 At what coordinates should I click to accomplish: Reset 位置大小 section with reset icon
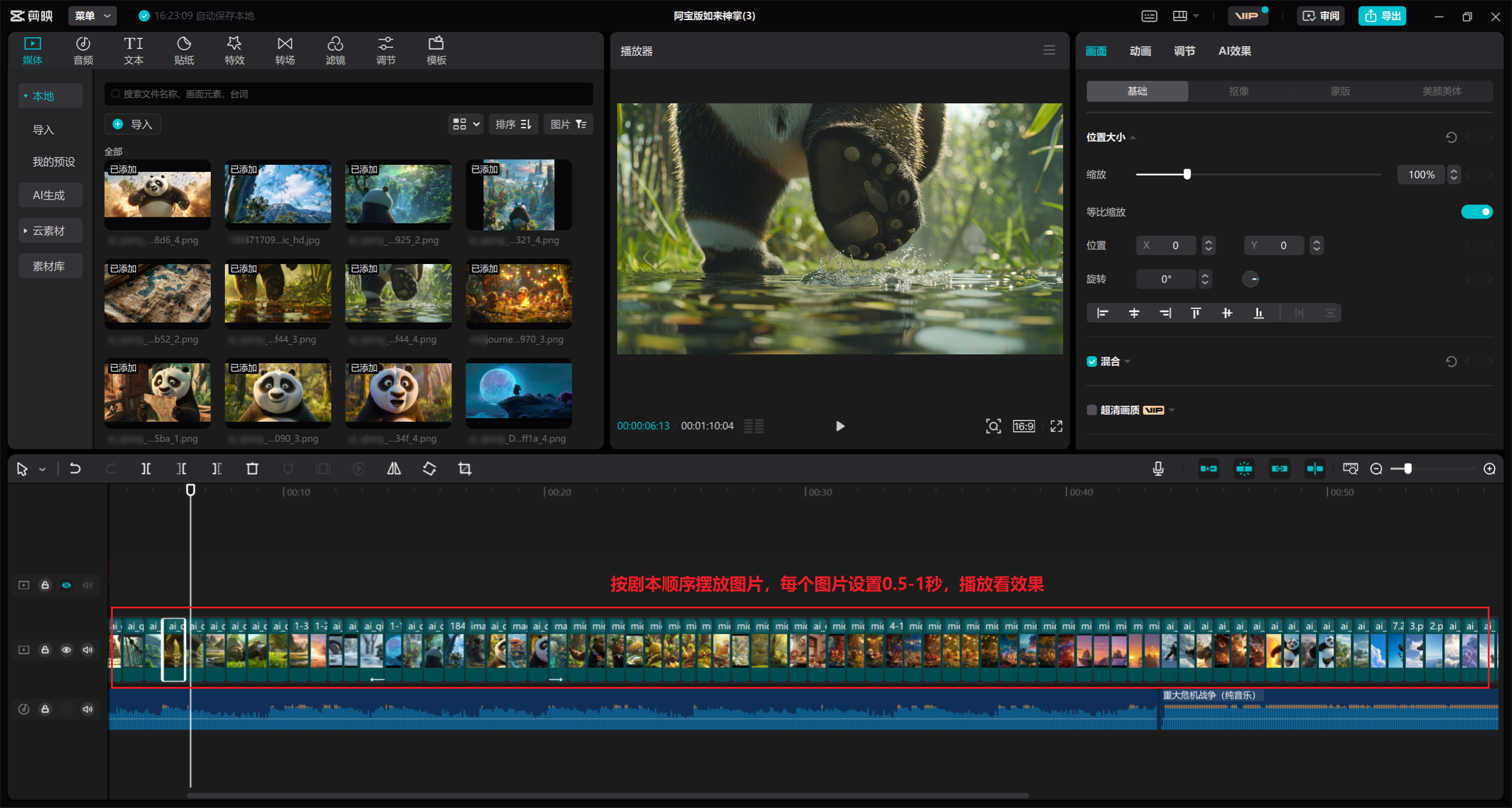coord(1451,138)
